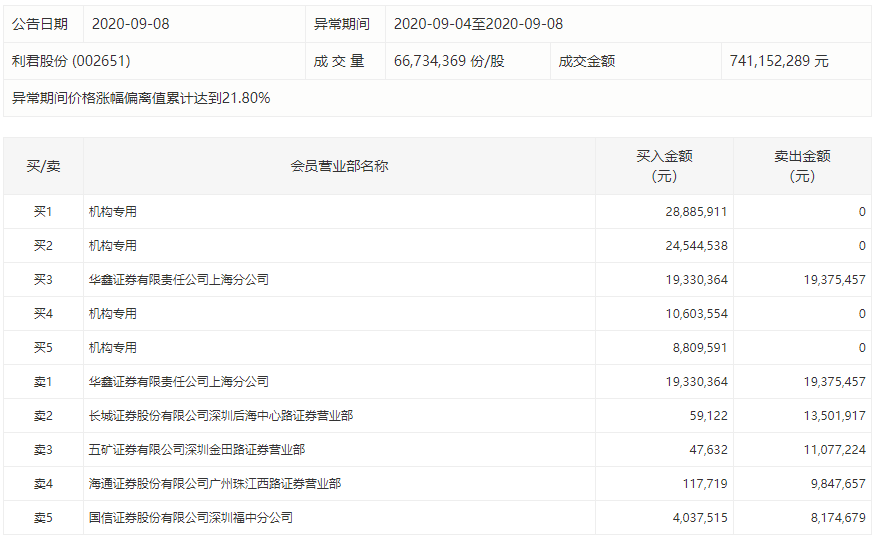Open 机构专用 in the 买1 row

(113, 212)
